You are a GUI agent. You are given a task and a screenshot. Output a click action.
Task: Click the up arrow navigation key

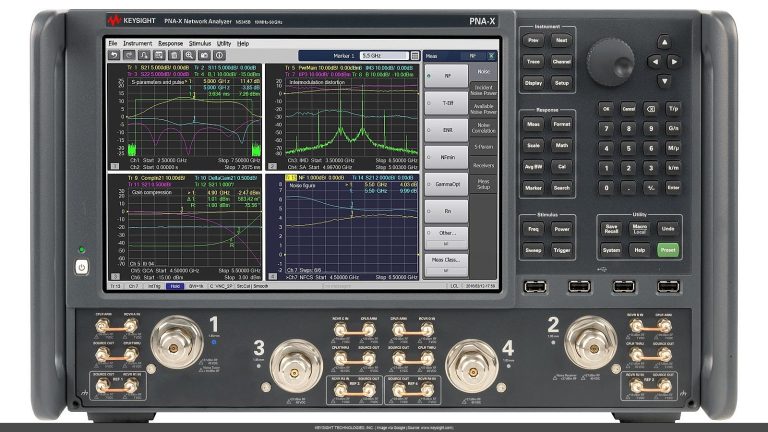664,42
